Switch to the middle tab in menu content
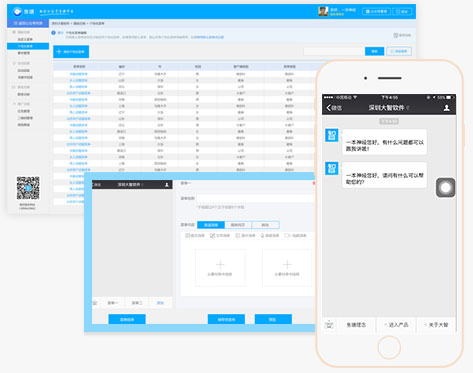Viewport: 473px width, 373px height. point(238,225)
